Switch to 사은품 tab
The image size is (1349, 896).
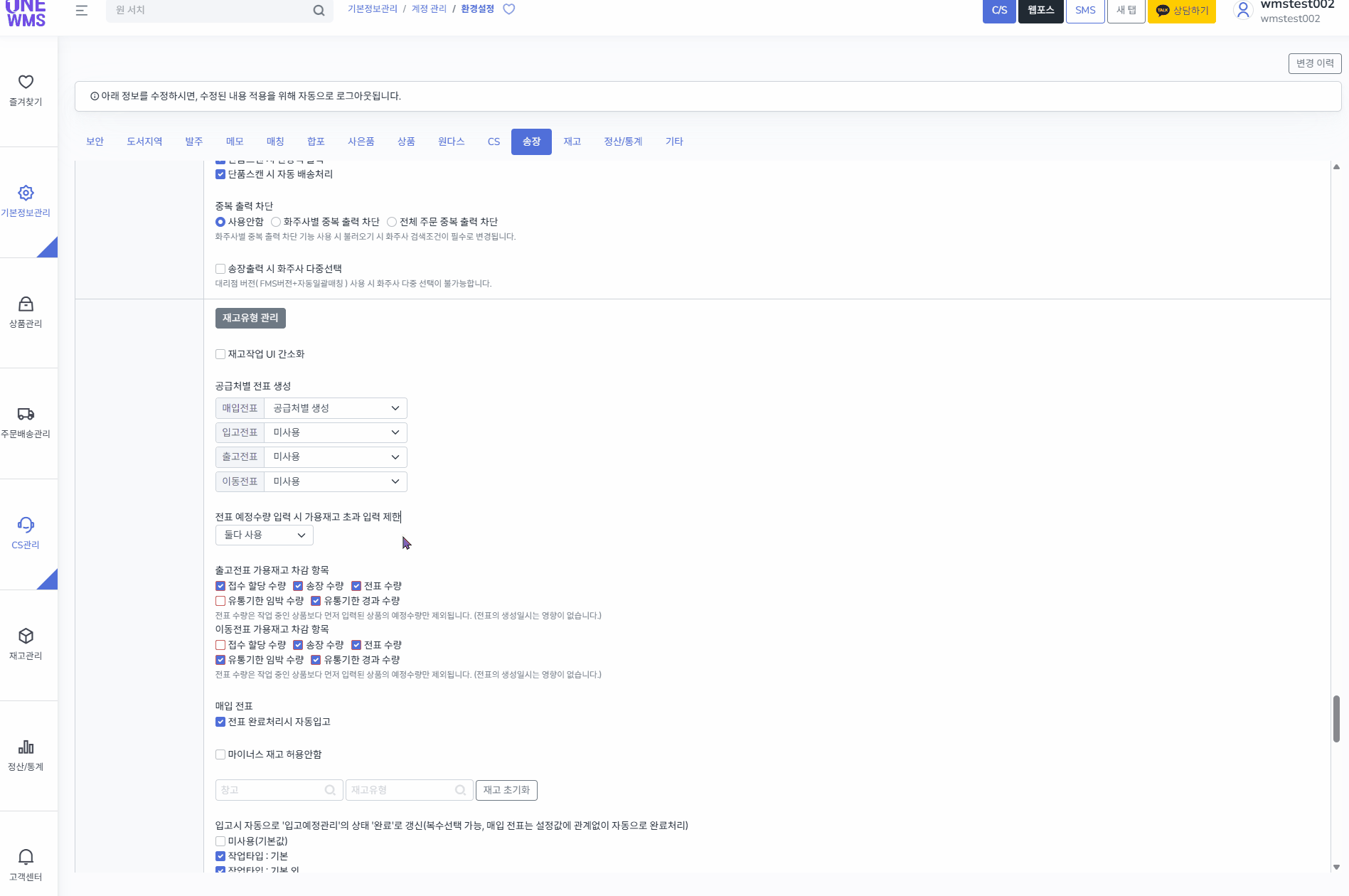[x=361, y=142]
